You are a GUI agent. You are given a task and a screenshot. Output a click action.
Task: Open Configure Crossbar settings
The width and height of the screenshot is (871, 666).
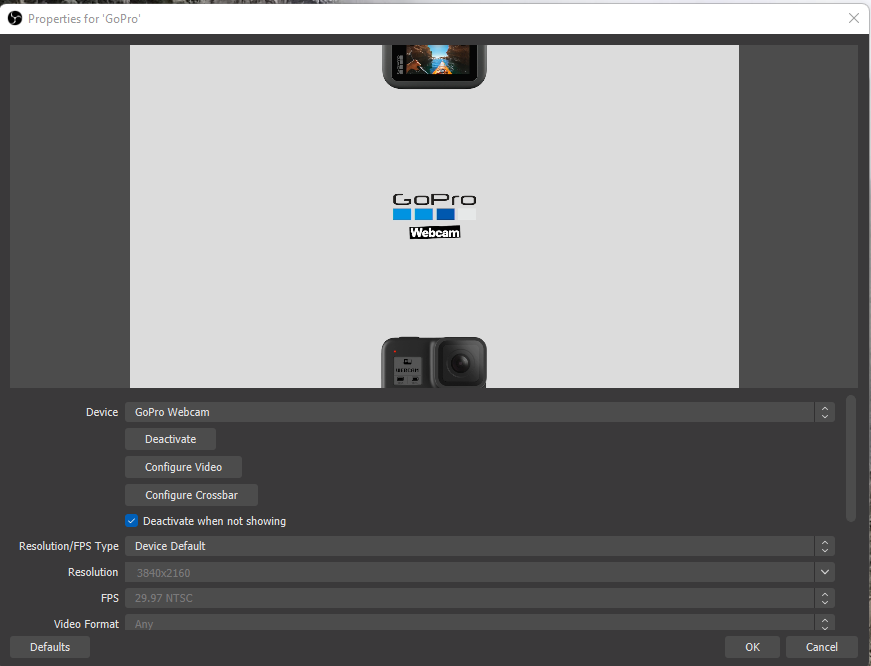point(191,495)
